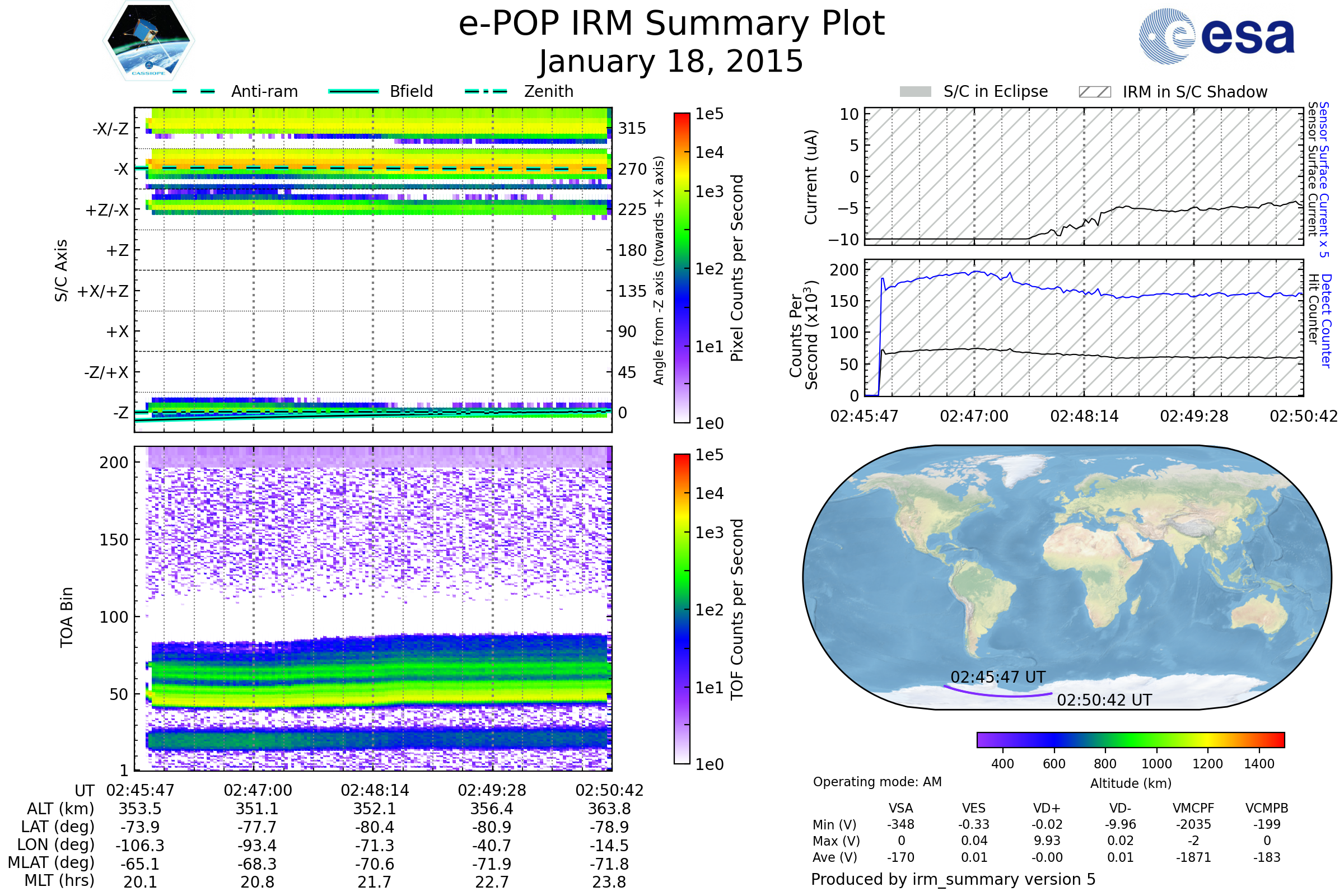Click the Anti-ram dashed legend line
The image size is (1344, 896).
point(194,91)
